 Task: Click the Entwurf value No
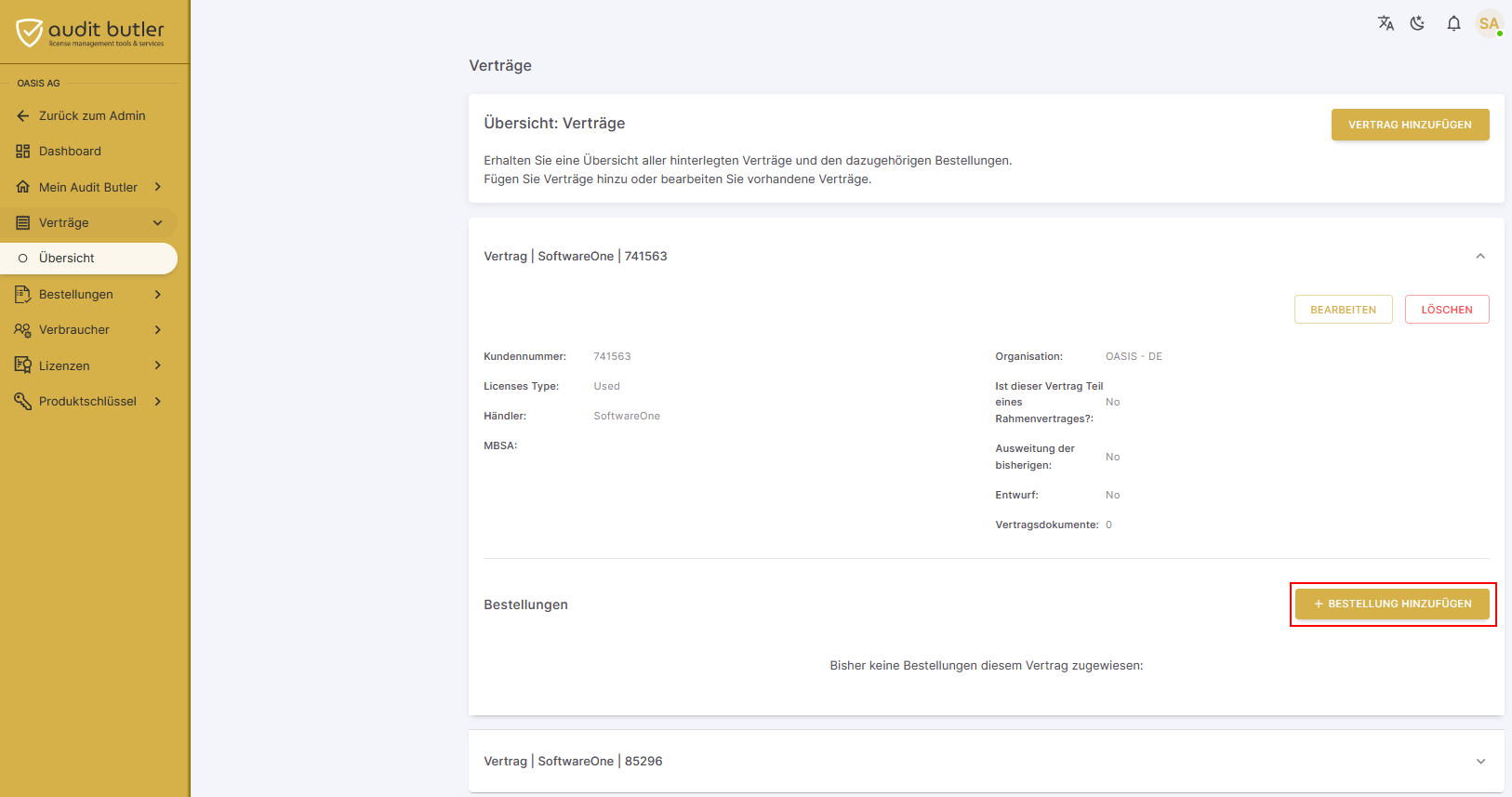click(x=1112, y=495)
